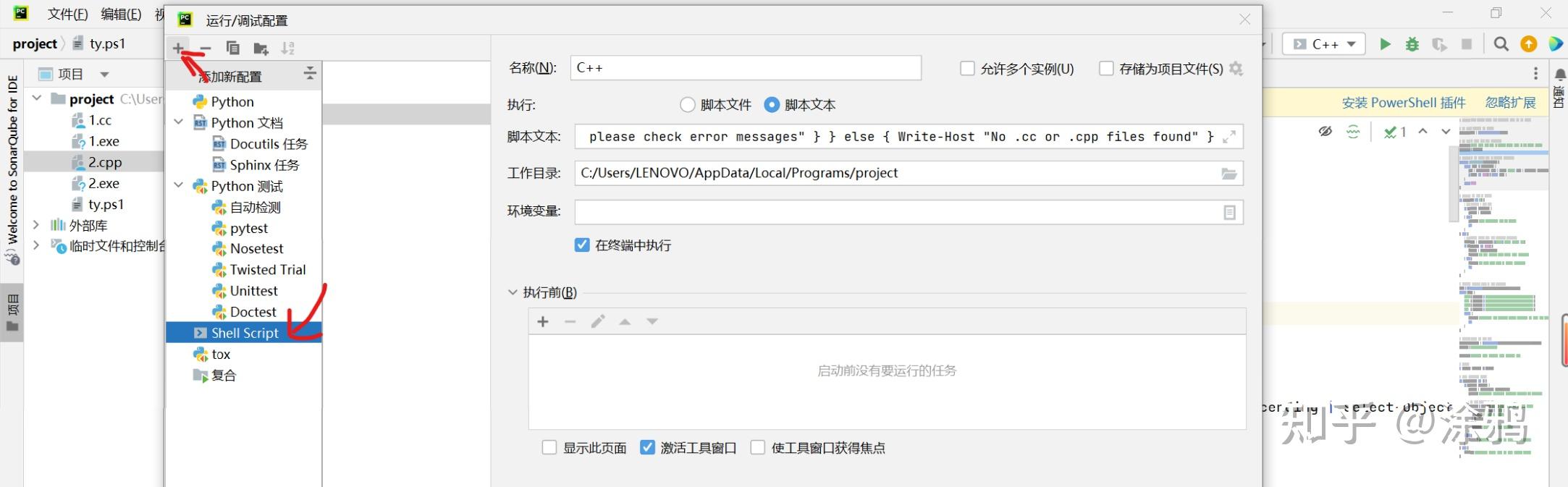Image resolution: width=1568 pixels, height=487 pixels.
Task: Expand the 临时文件和控制台 node
Action: 36,245
